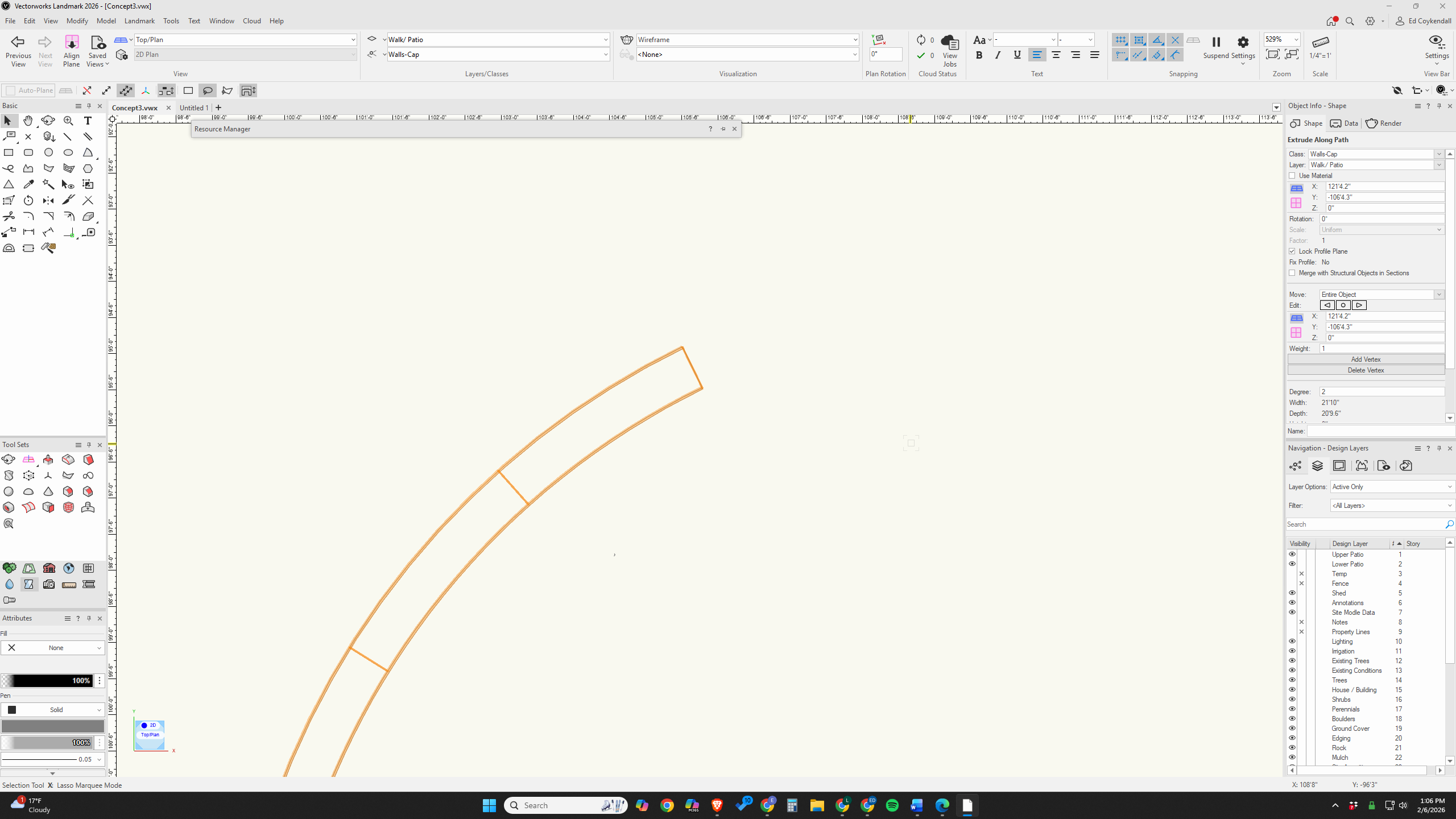Choose the Rectangle drawing tool
This screenshot has height=819, width=1456.
point(9,152)
